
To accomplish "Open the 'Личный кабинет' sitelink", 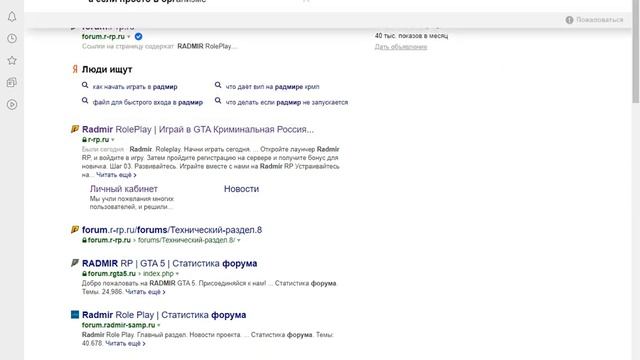I will click(124, 189).
